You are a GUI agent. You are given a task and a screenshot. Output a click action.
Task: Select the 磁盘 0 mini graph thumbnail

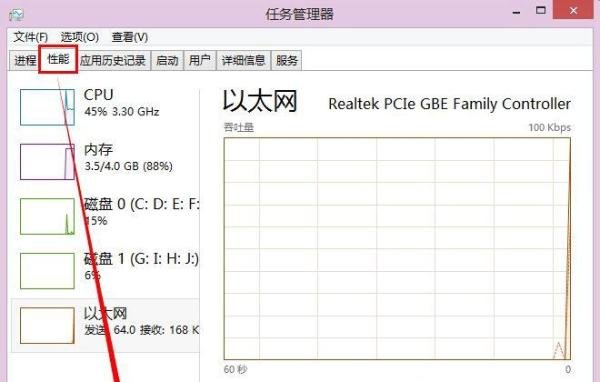click(47, 216)
